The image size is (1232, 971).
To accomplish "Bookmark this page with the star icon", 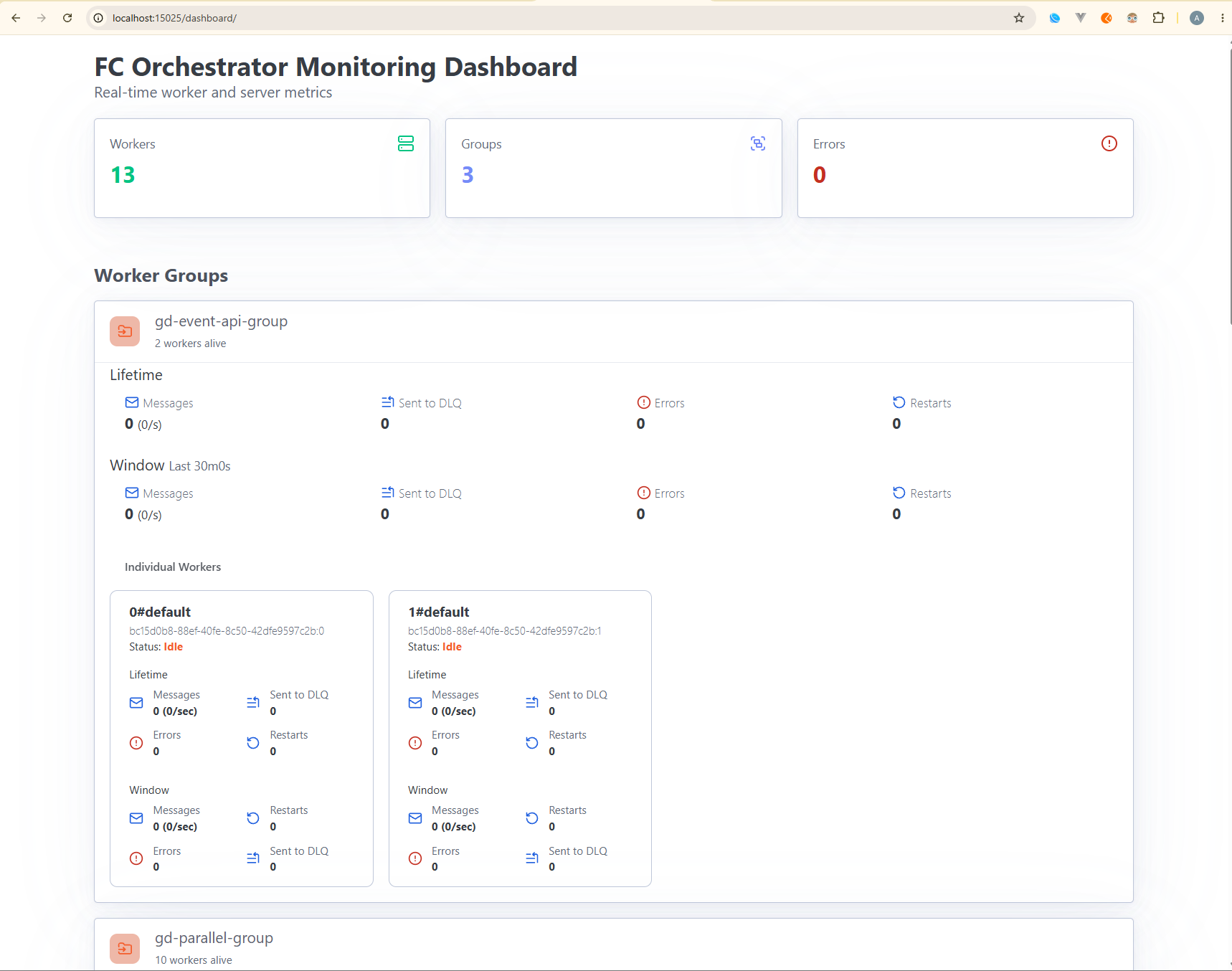I will pyautogui.click(x=1019, y=18).
